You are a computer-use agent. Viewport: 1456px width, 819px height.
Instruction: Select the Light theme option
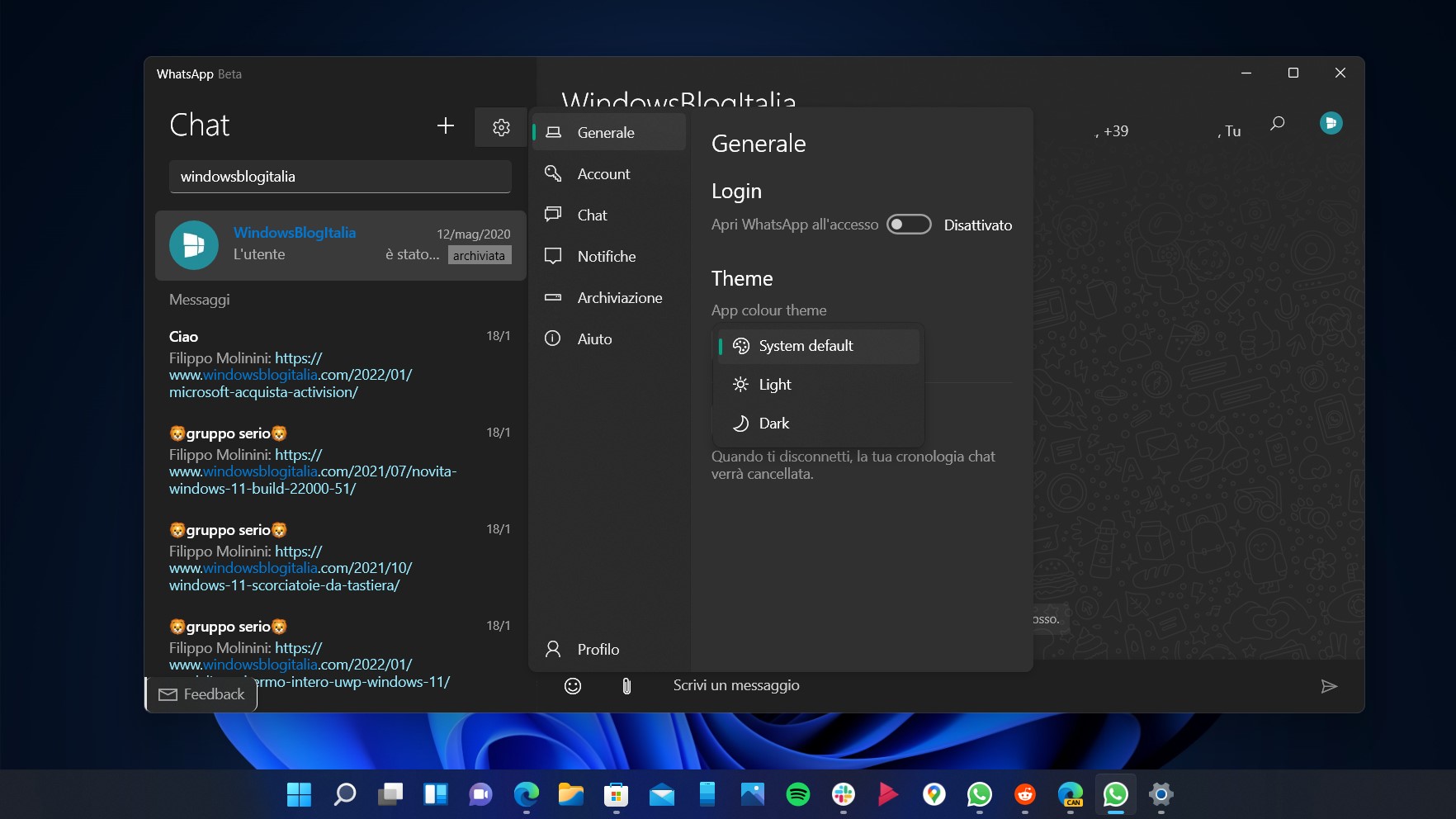pyautogui.click(x=818, y=385)
